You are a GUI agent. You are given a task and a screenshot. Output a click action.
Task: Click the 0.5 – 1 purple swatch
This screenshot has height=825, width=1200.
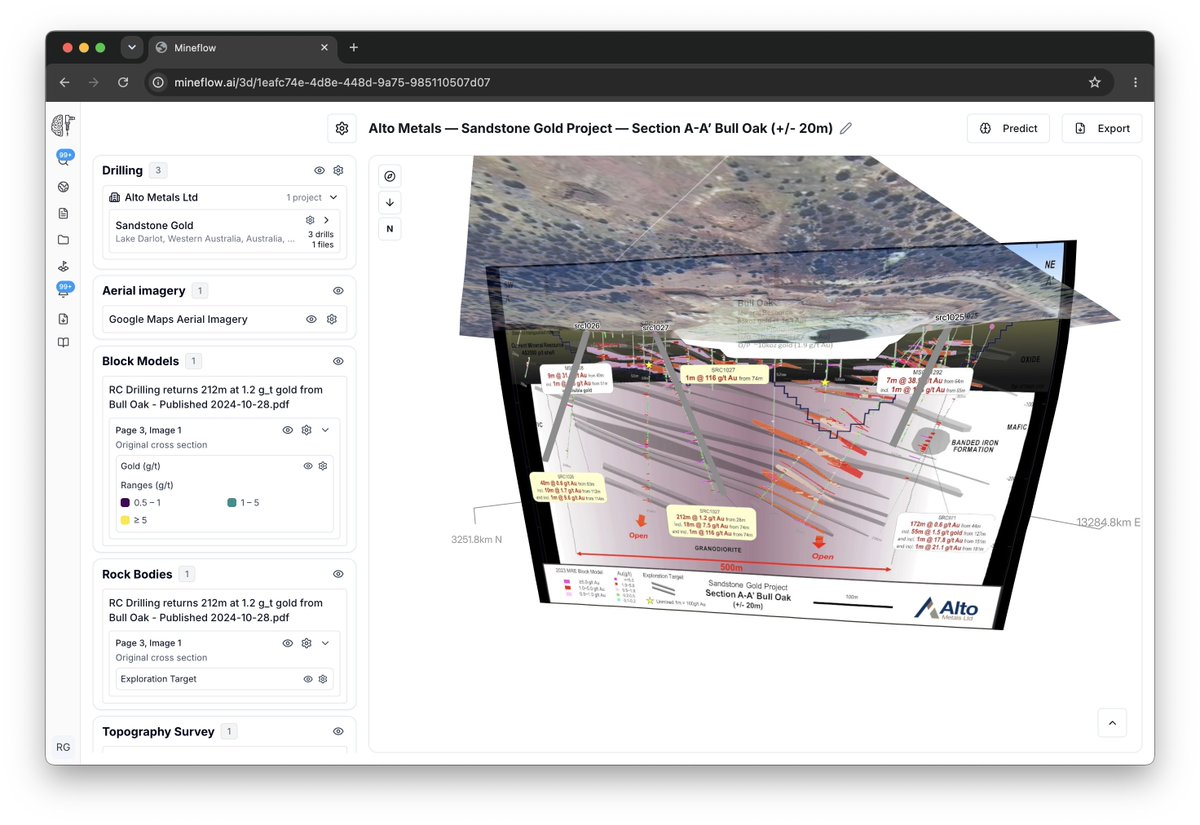[125, 502]
